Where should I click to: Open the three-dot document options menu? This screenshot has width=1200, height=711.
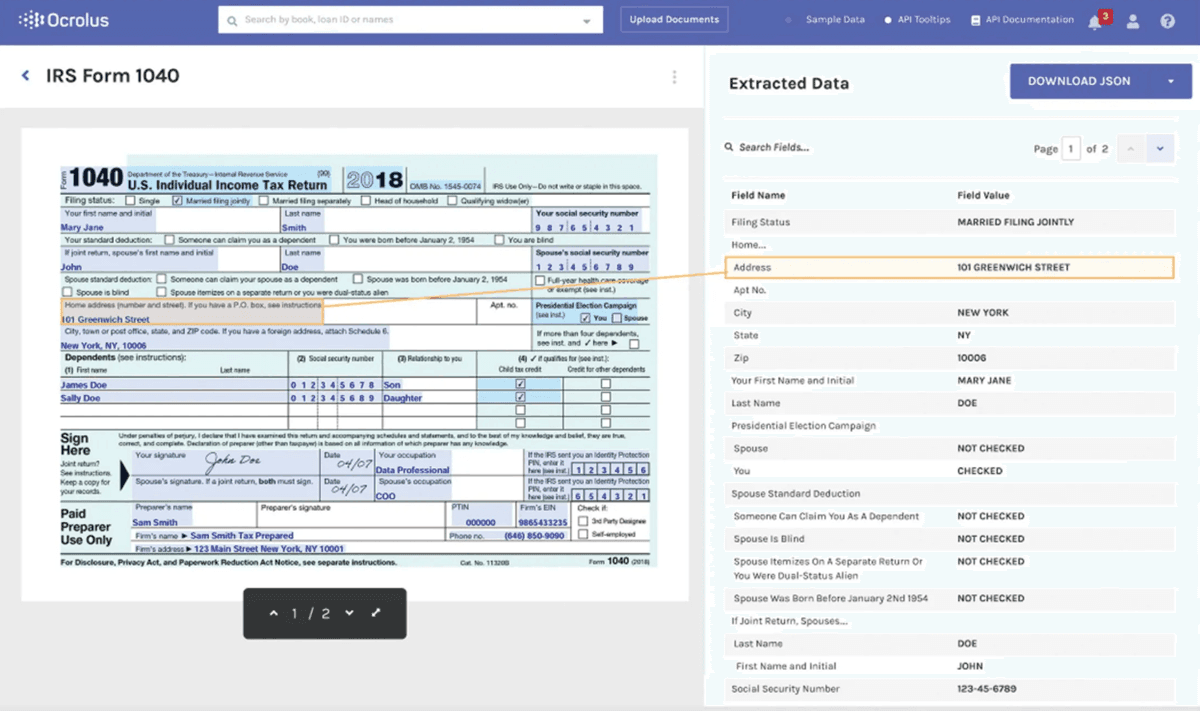tap(675, 77)
